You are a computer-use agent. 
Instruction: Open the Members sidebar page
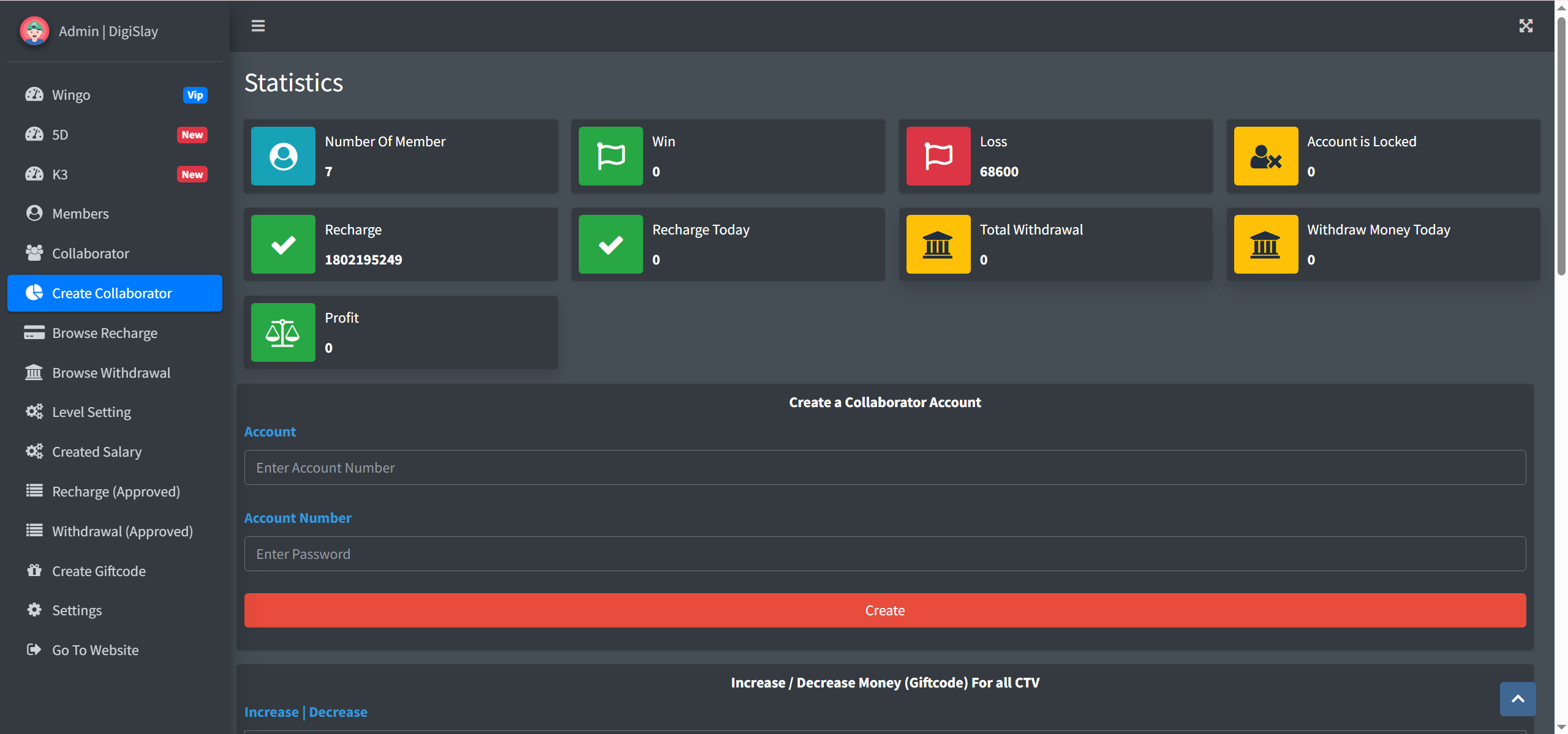(80, 214)
